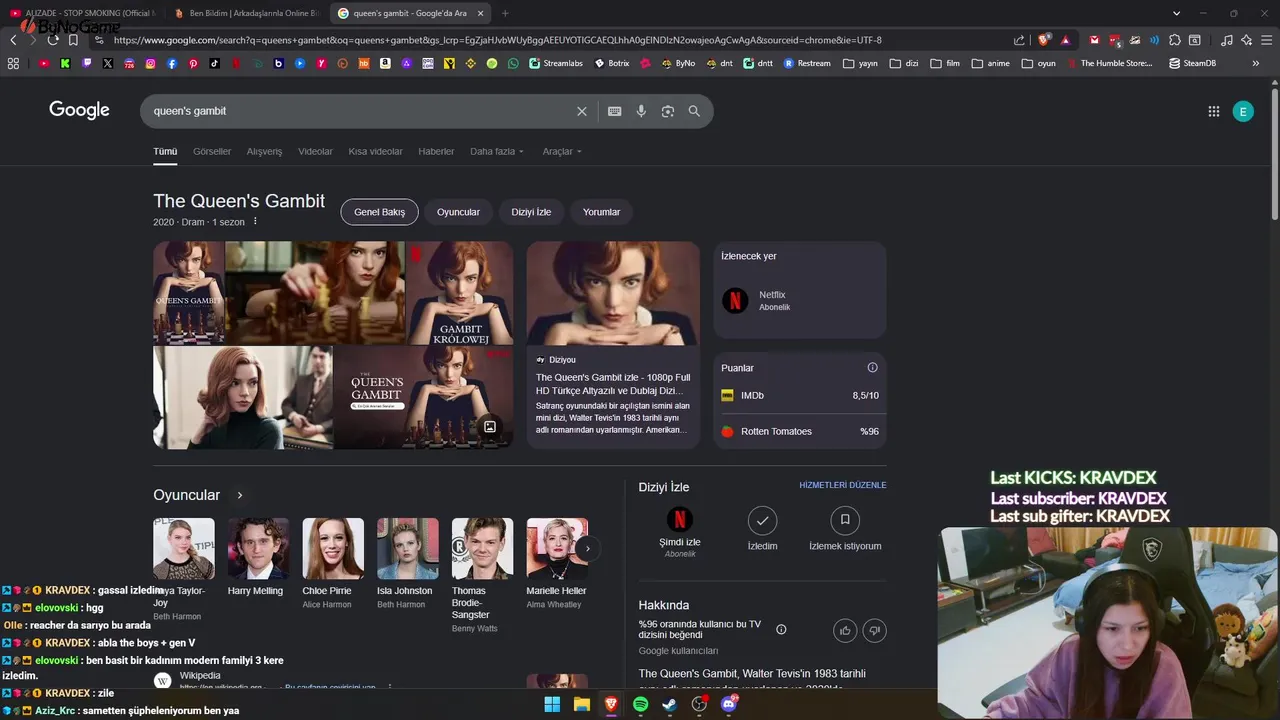Open IMDb rating 8,5/10 row
Image resolution: width=1280 pixels, height=720 pixels.
click(800, 396)
